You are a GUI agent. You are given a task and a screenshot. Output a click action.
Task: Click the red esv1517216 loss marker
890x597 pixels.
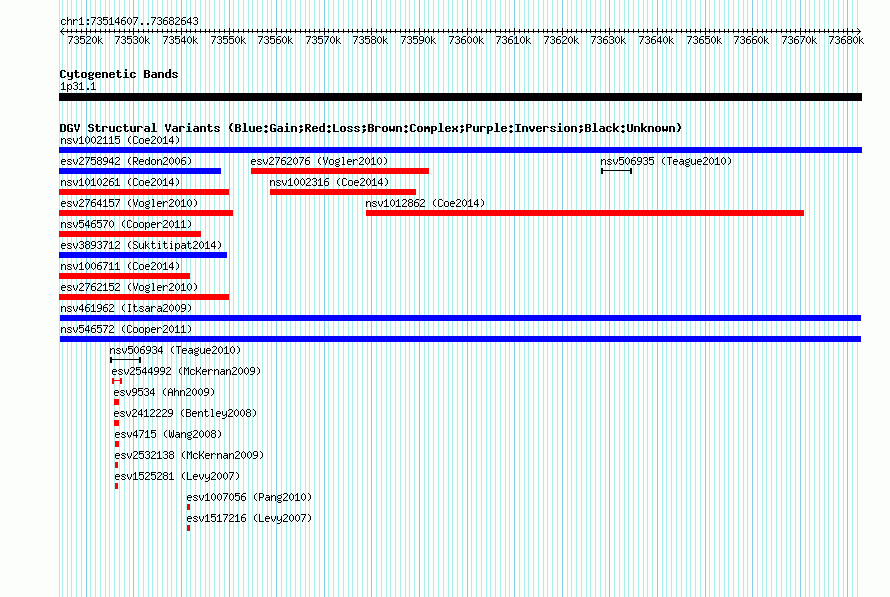[x=188, y=528]
